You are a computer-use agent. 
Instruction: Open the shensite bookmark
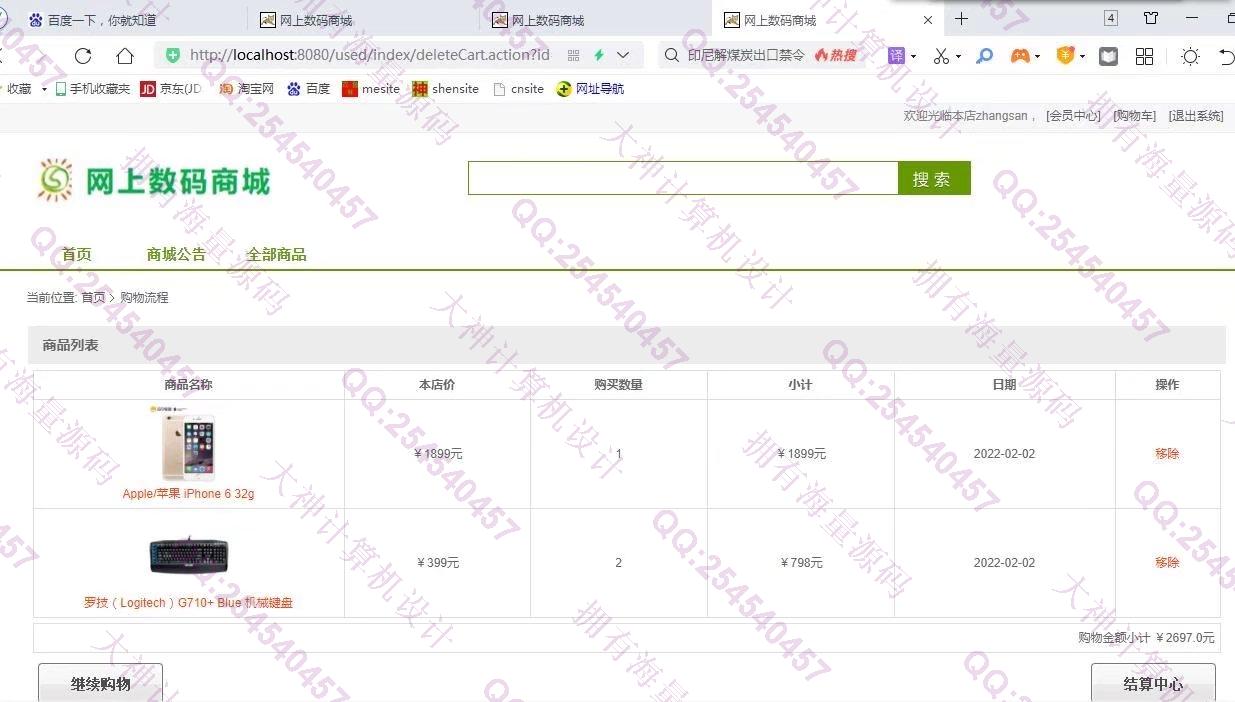click(x=446, y=89)
